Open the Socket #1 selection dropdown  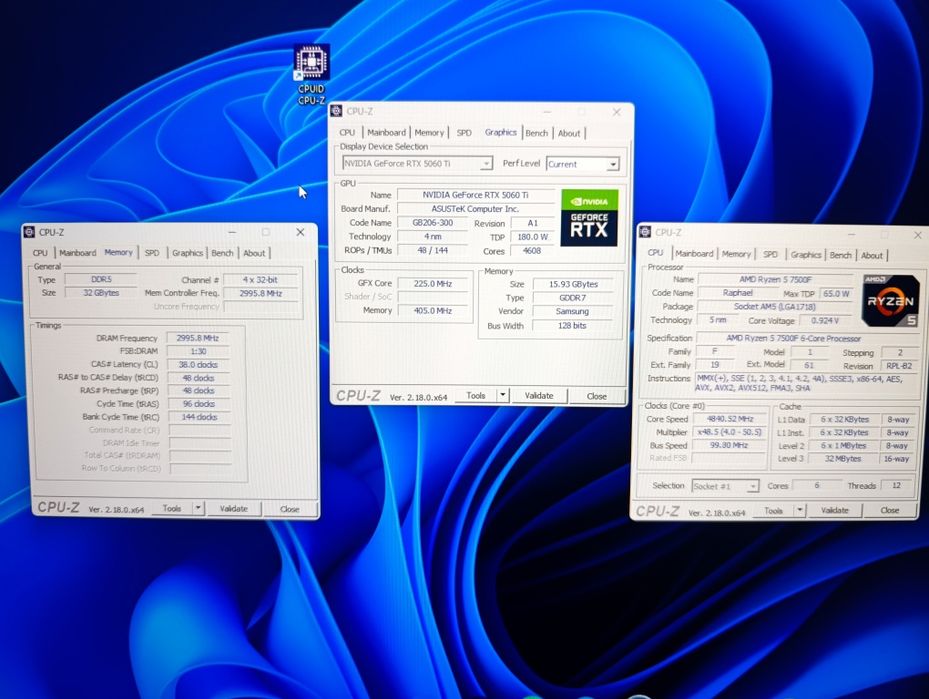[x=725, y=486]
